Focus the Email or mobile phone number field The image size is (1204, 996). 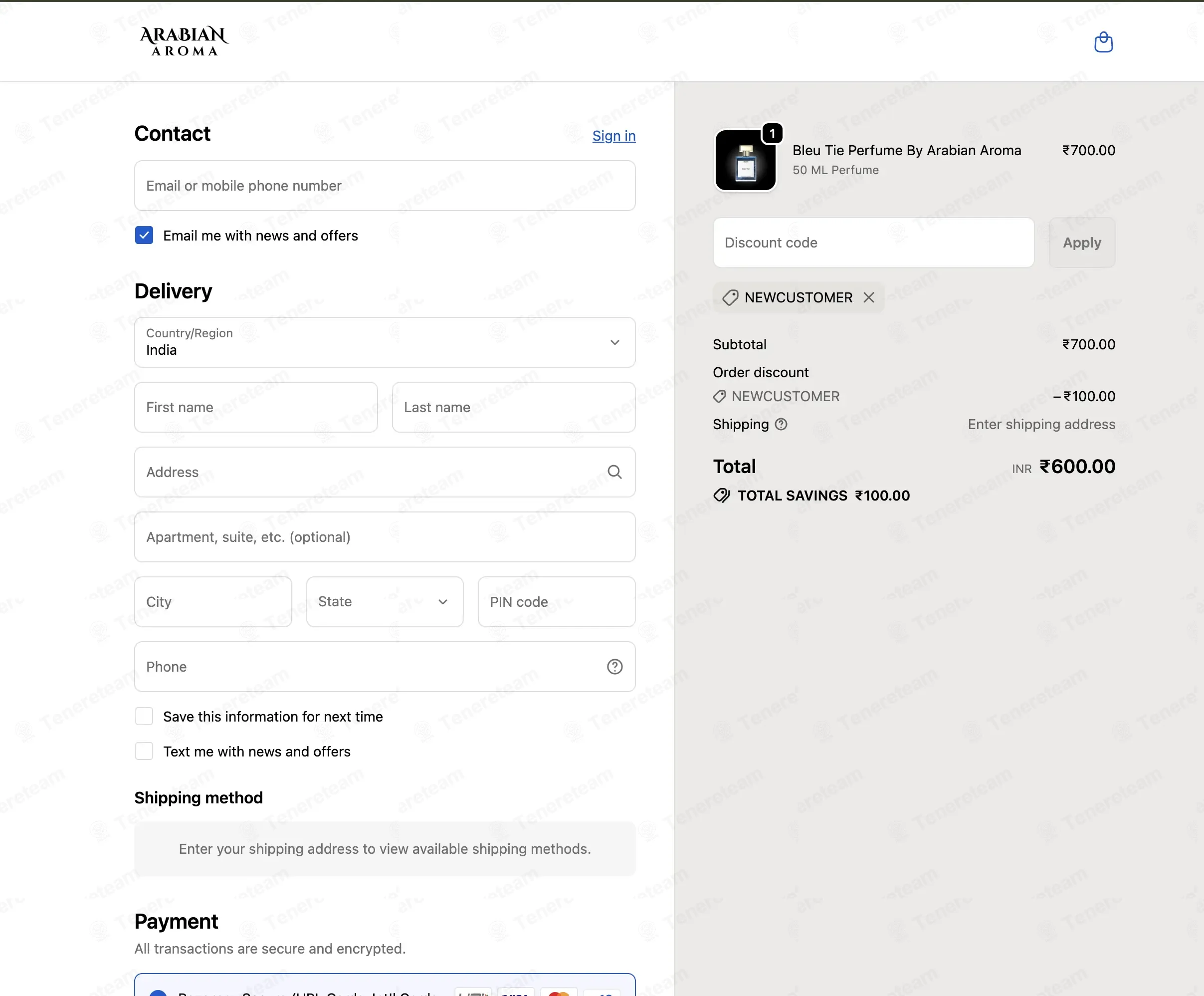pos(385,185)
